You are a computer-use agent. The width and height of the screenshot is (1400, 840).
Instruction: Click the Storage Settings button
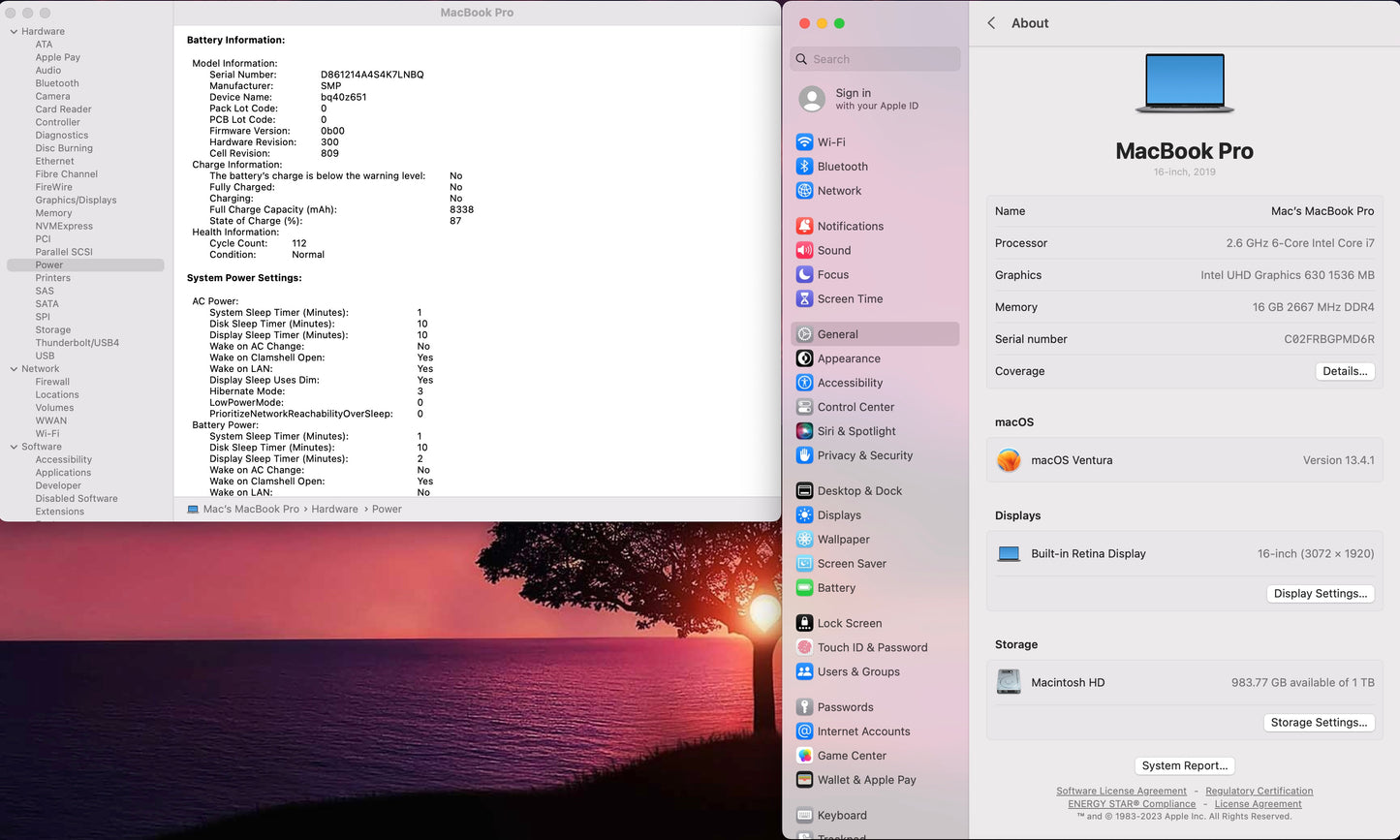[1319, 723]
